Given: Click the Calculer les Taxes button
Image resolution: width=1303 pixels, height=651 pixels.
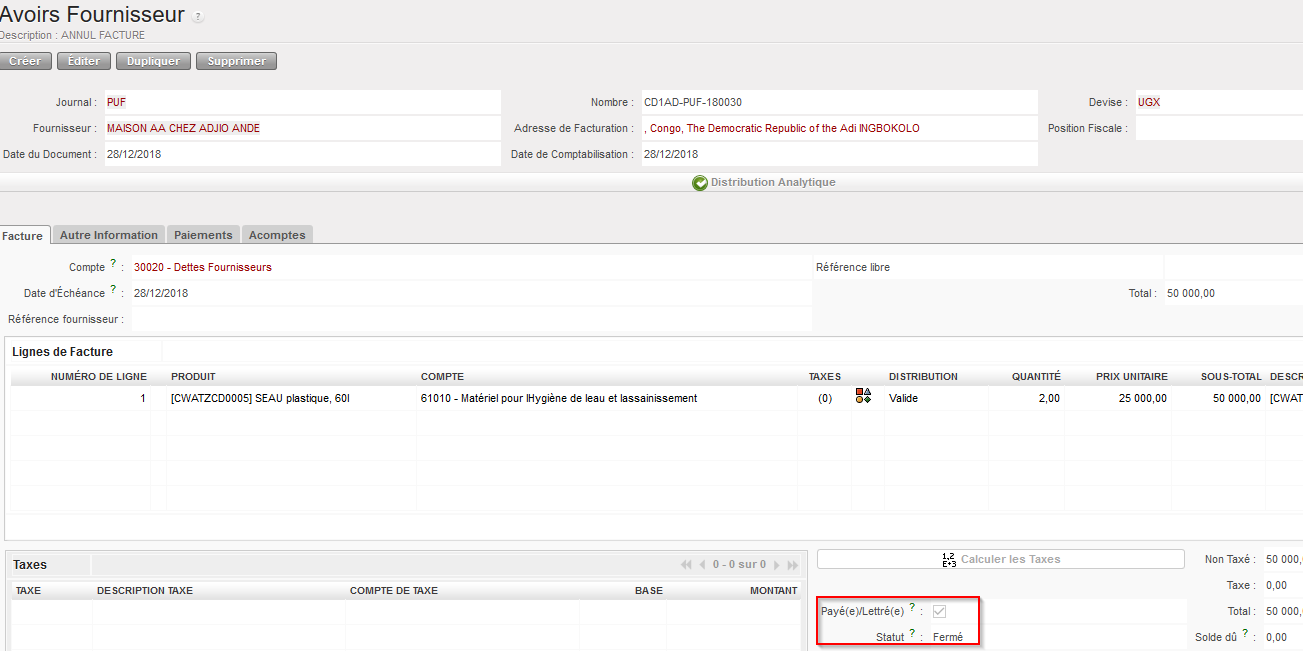Looking at the screenshot, I should tap(1000, 559).
